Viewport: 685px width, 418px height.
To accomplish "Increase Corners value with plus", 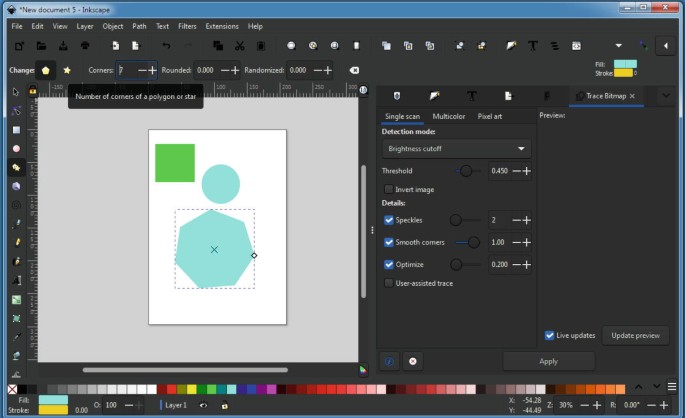I will click(152, 70).
